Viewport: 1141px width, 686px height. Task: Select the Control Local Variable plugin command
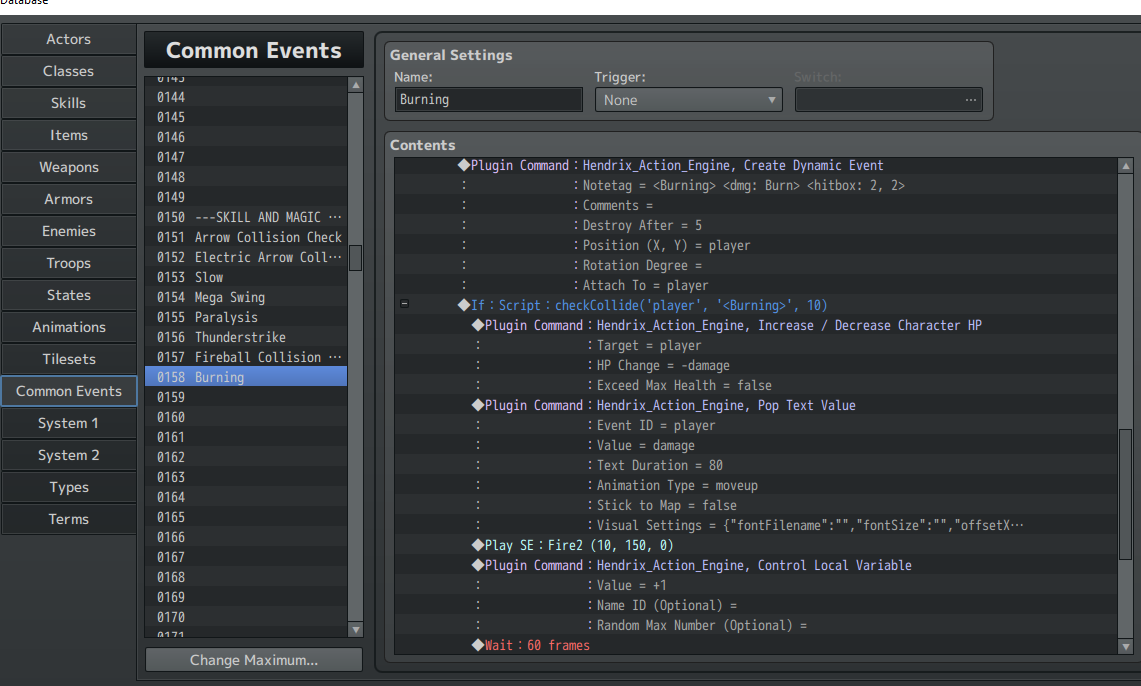pyautogui.click(x=755, y=565)
